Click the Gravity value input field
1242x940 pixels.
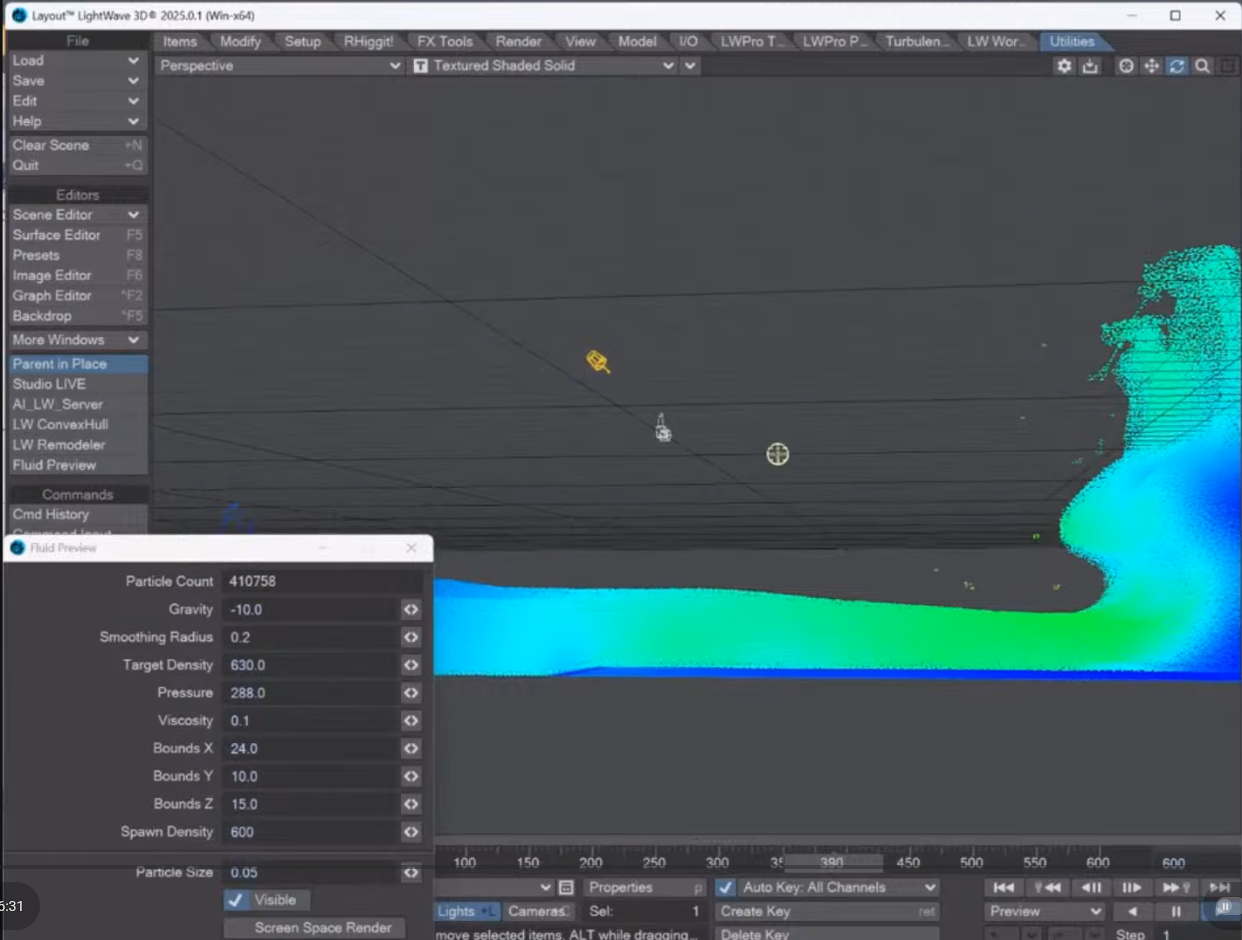click(x=310, y=609)
